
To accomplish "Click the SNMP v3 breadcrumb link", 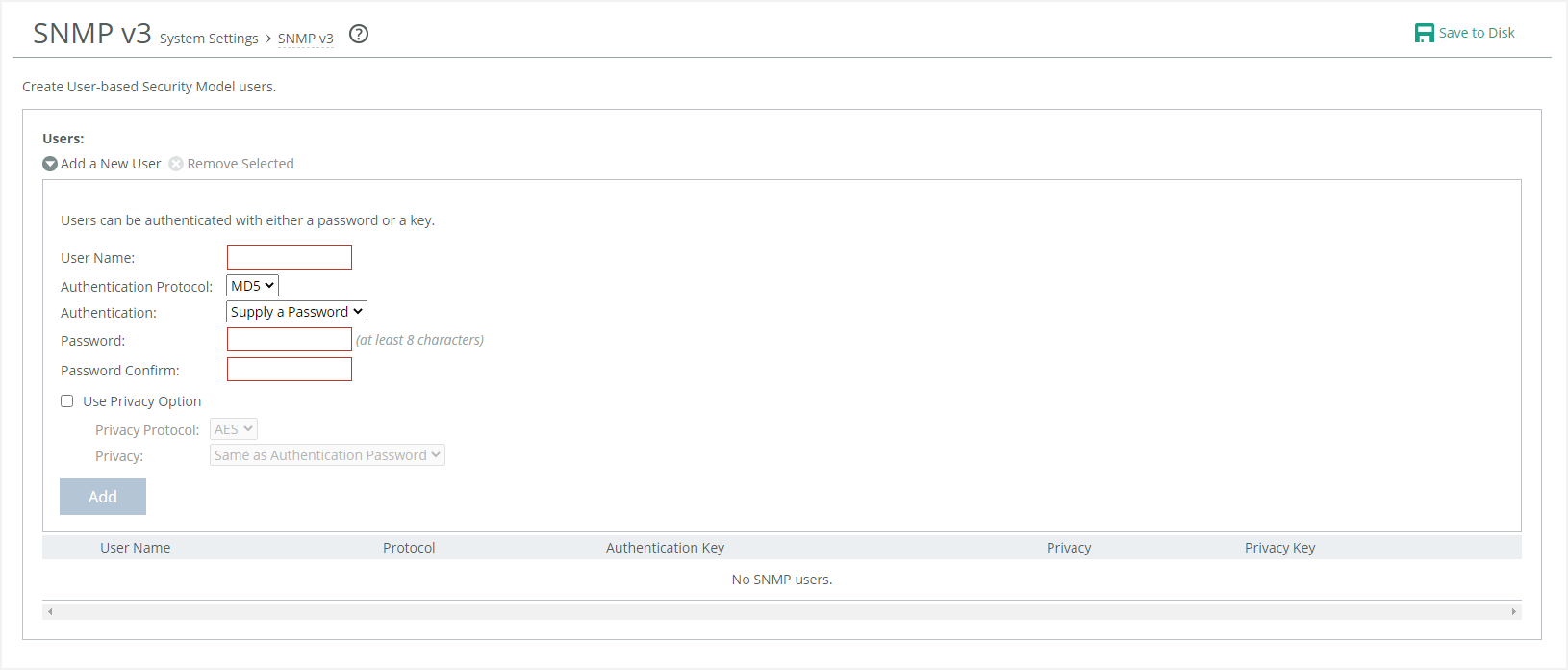I will (305, 39).
